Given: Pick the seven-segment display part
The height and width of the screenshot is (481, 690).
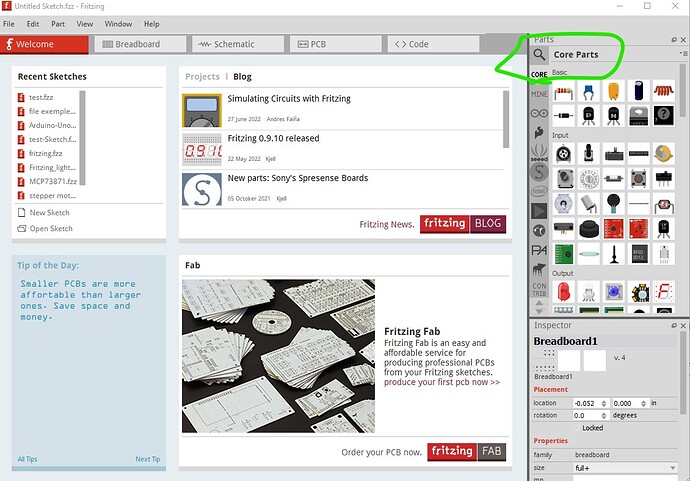Looking at the screenshot, I should (664, 292).
